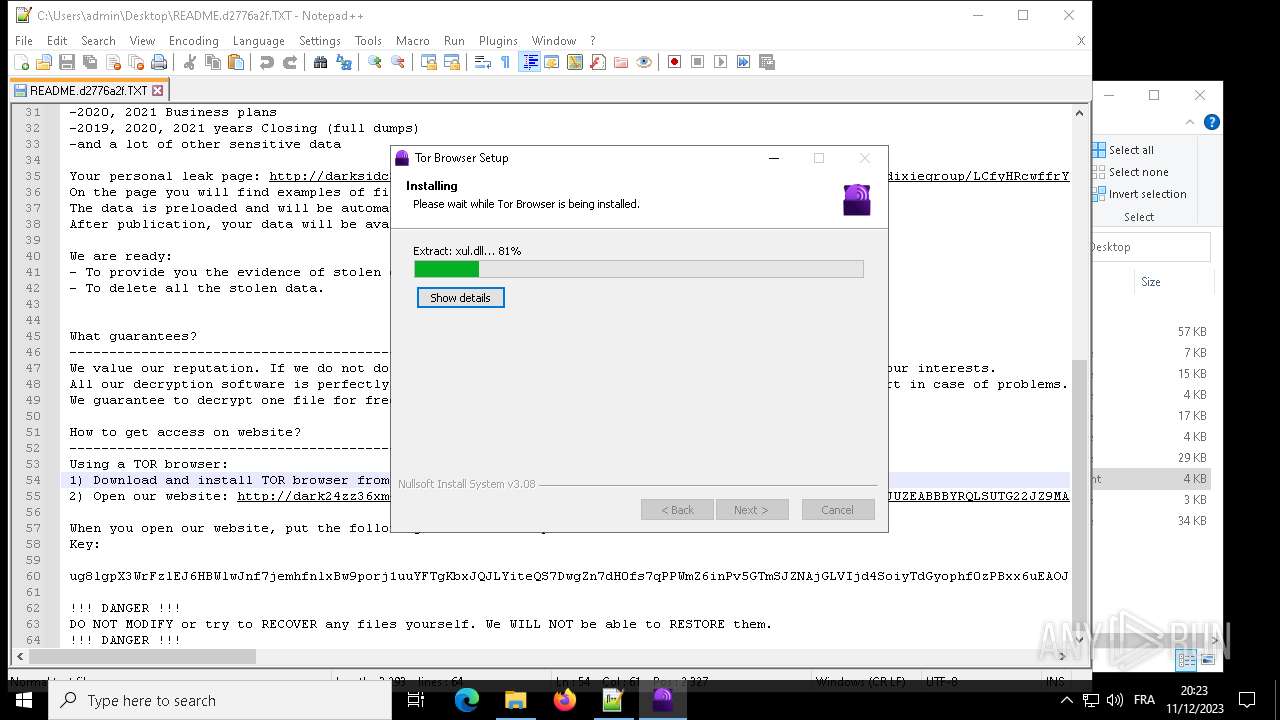Click Invert selection in Explorer window
This screenshot has width=1280, height=720.
tap(1139, 194)
